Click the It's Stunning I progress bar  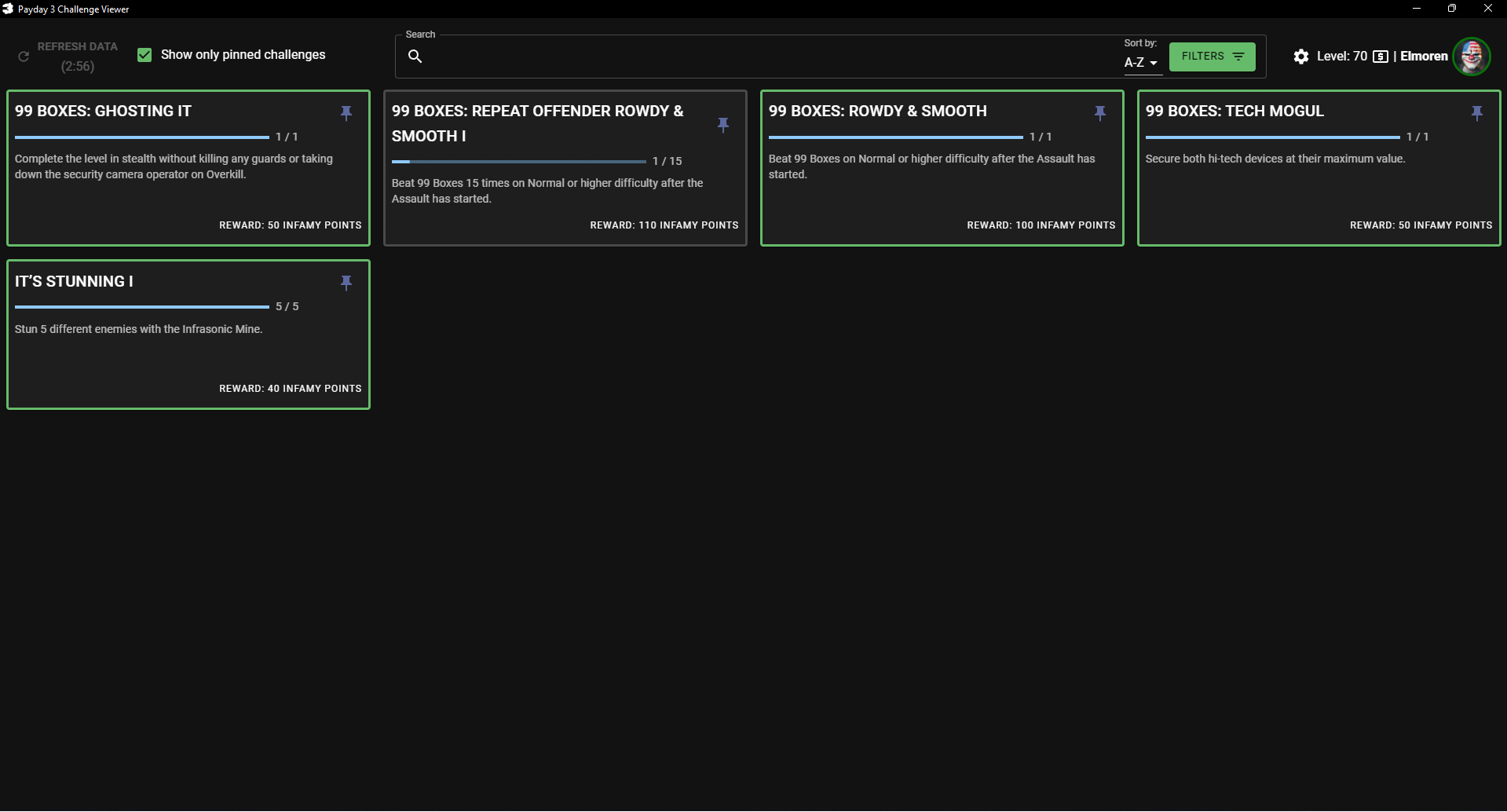click(x=142, y=307)
